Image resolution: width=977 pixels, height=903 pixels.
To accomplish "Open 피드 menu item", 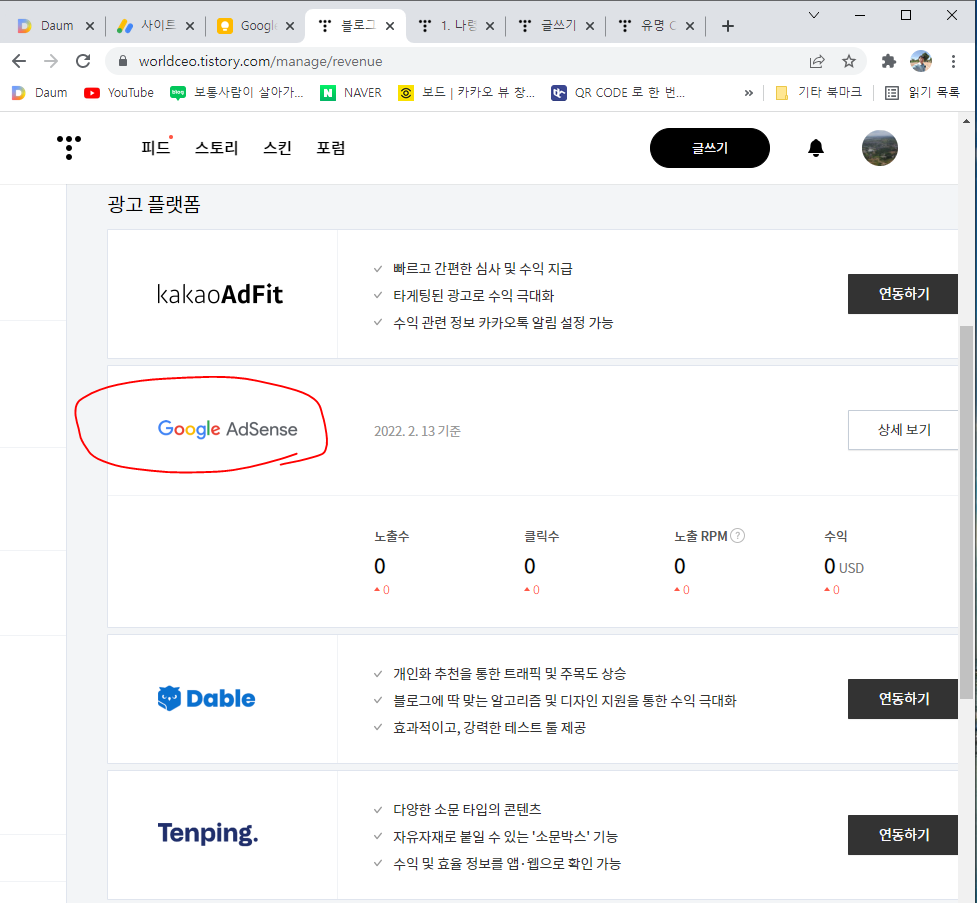I will (x=156, y=148).
